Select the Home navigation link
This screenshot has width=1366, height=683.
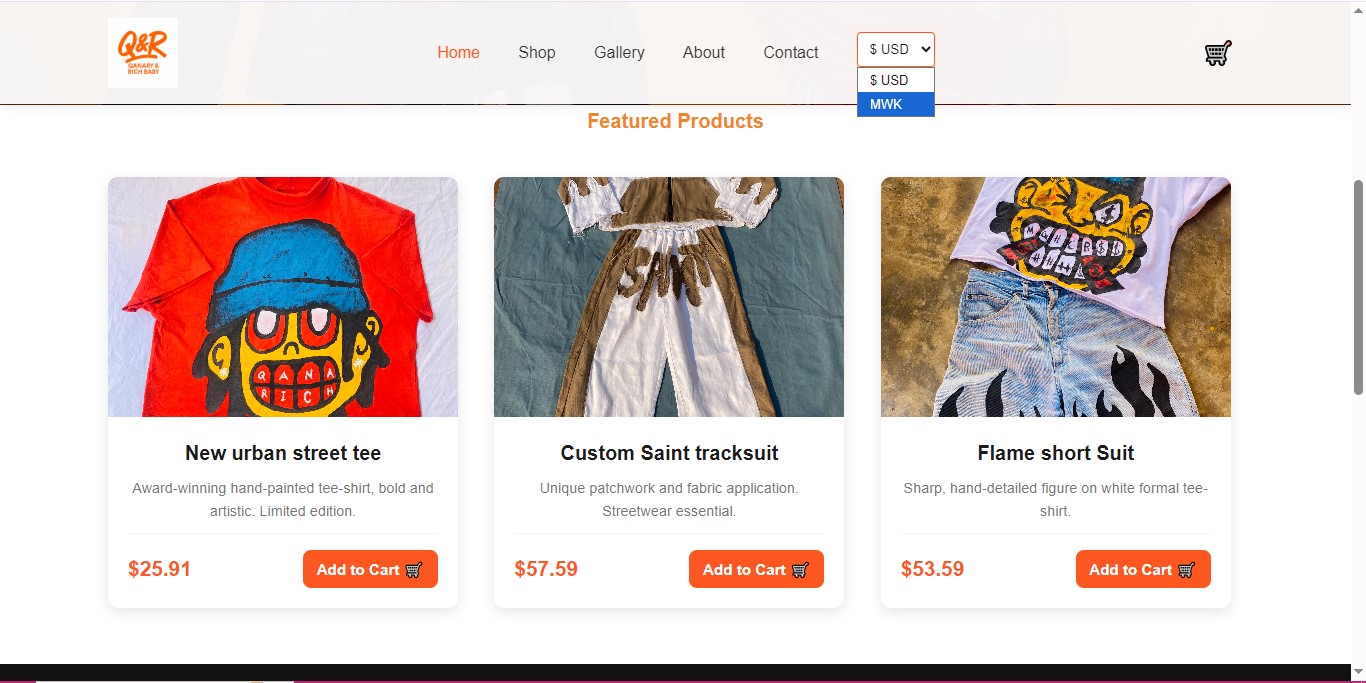tap(457, 52)
